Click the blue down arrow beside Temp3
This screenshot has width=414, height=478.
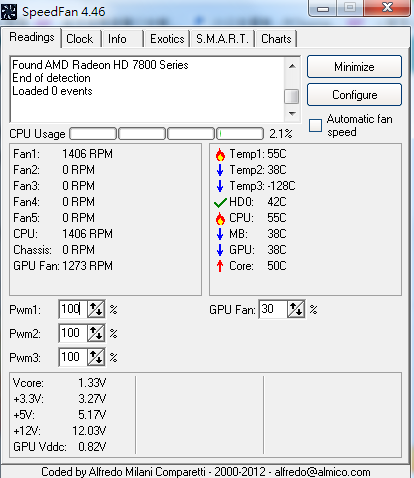point(220,186)
